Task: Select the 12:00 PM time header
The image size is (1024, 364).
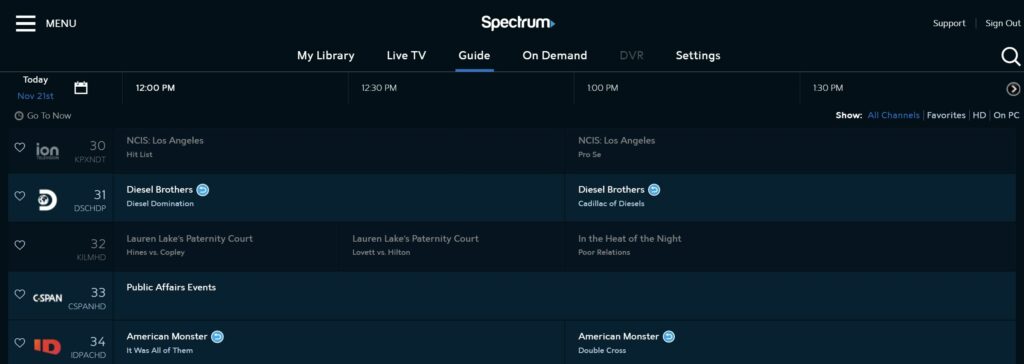Action: pos(155,88)
